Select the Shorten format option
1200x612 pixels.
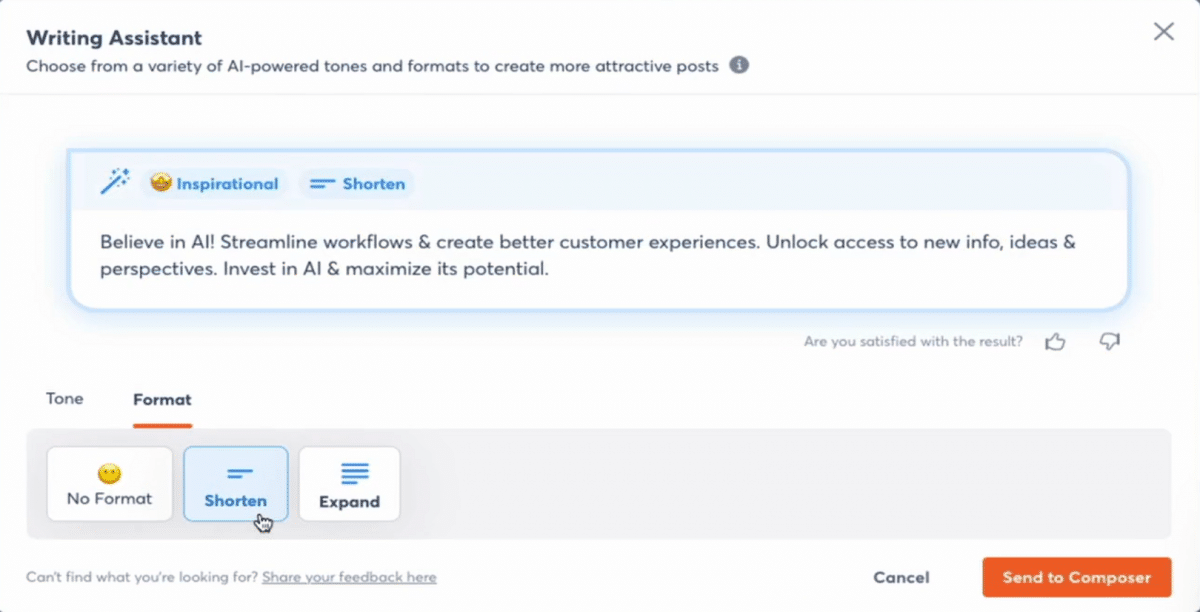(236, 484)
